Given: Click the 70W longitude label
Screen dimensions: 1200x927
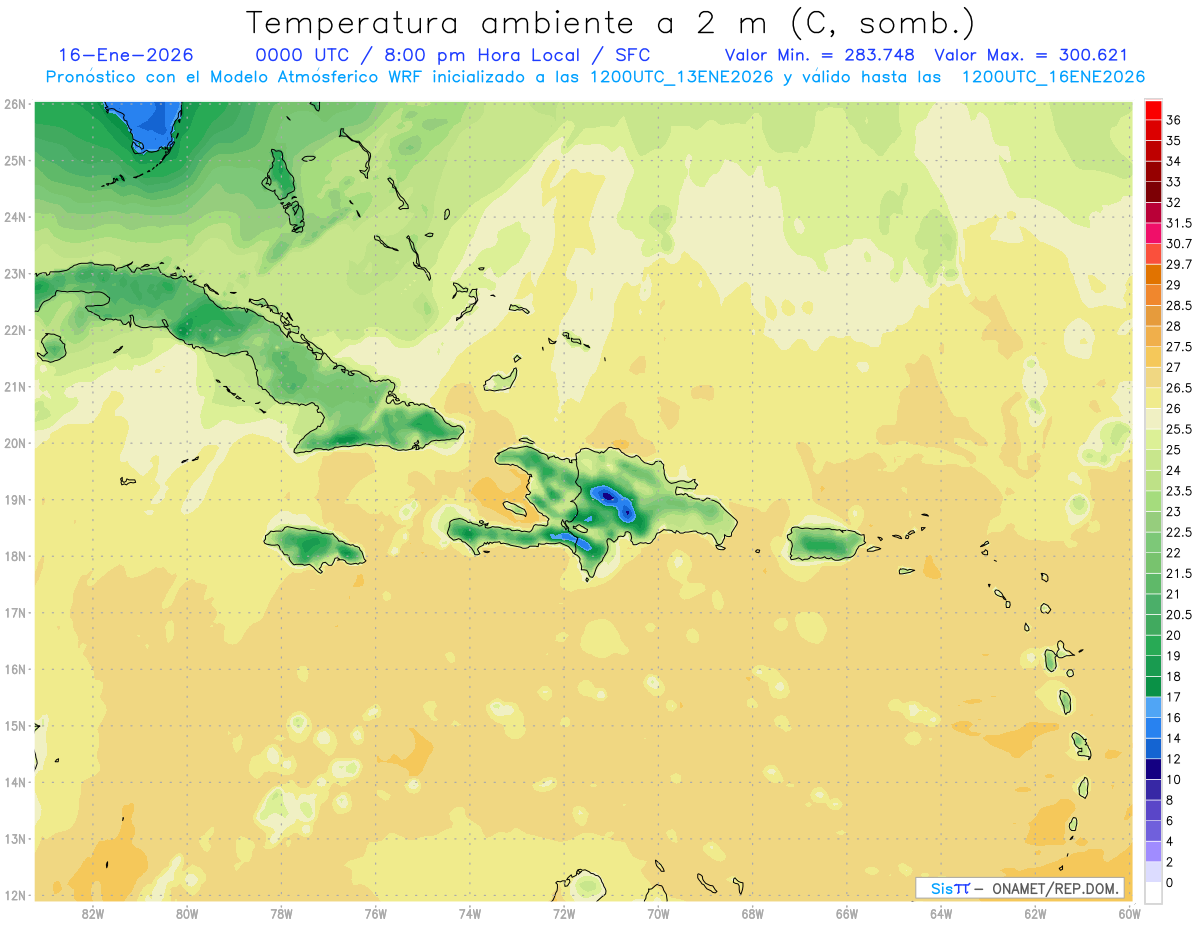Looking at the screenshot, I should (x=658, y=914).
